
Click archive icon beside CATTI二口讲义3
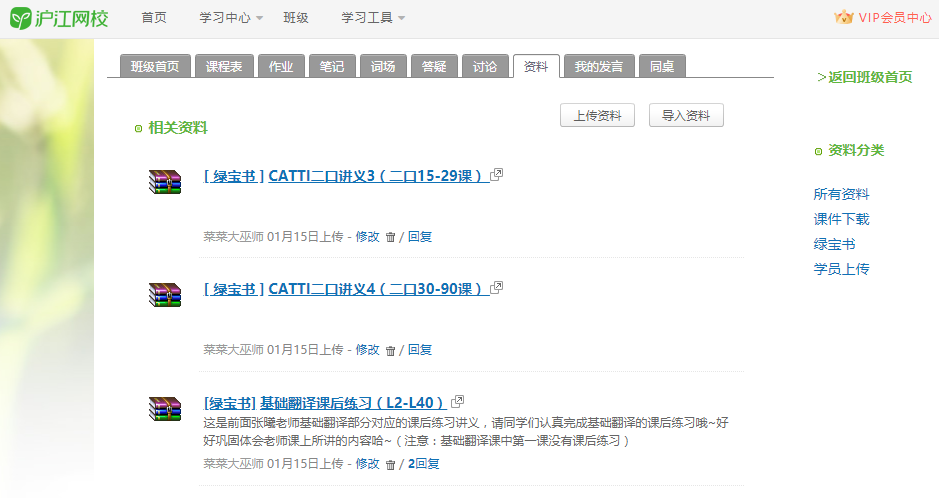tap(165, 181)
